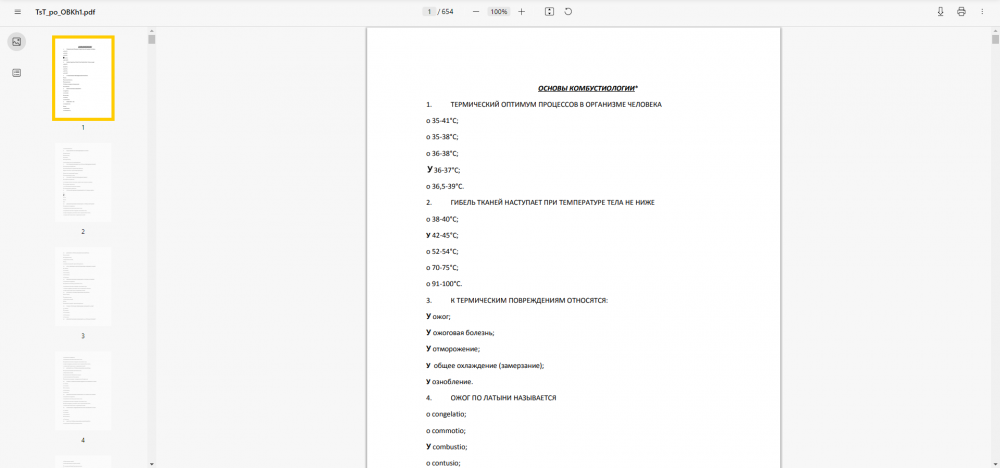Print the document
Image resolution: width=1000 pixels, height=468 pixels.
961,11
